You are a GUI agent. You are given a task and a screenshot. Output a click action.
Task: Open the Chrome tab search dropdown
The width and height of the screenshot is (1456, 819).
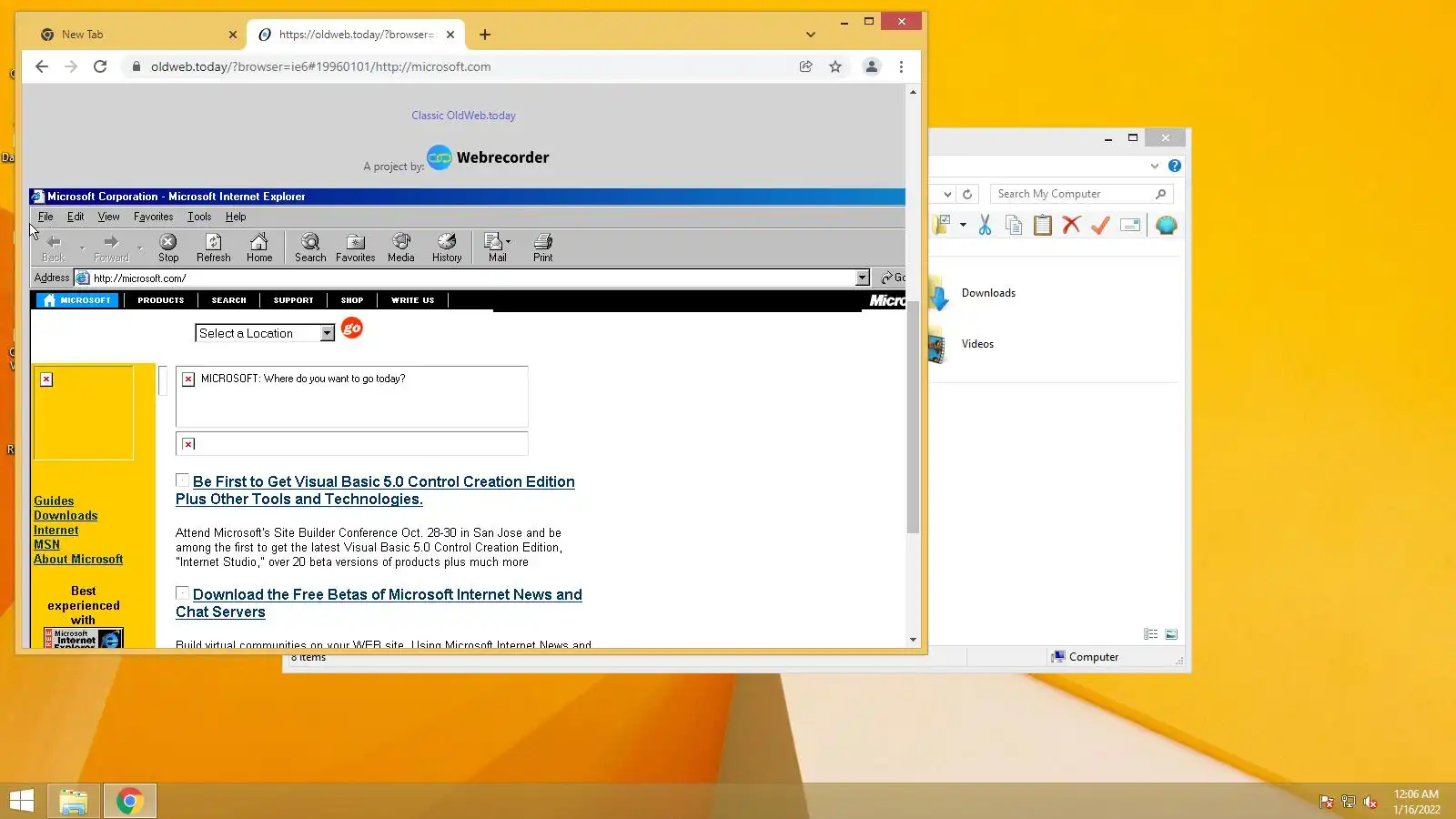810,35
